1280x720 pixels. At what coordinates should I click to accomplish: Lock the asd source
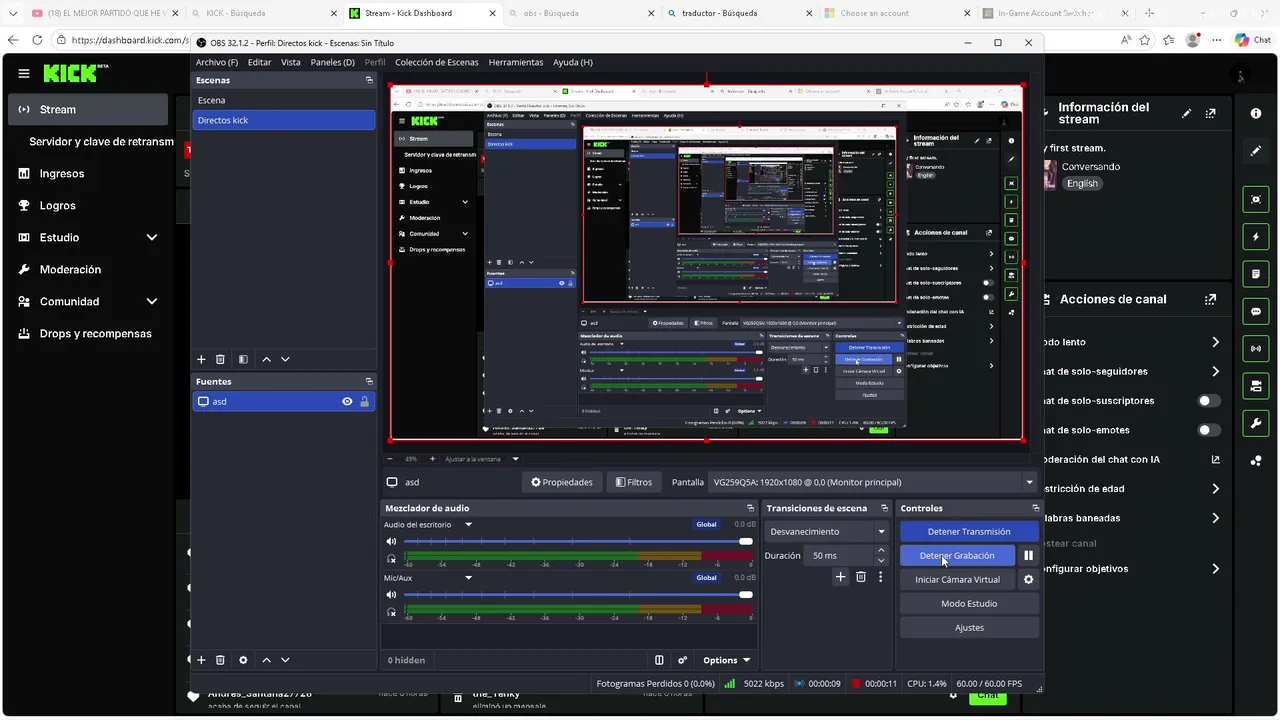coord(364,402)
